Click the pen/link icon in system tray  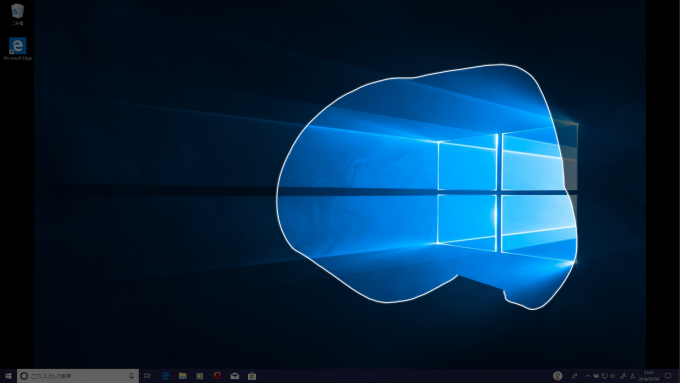pos(623,376)
